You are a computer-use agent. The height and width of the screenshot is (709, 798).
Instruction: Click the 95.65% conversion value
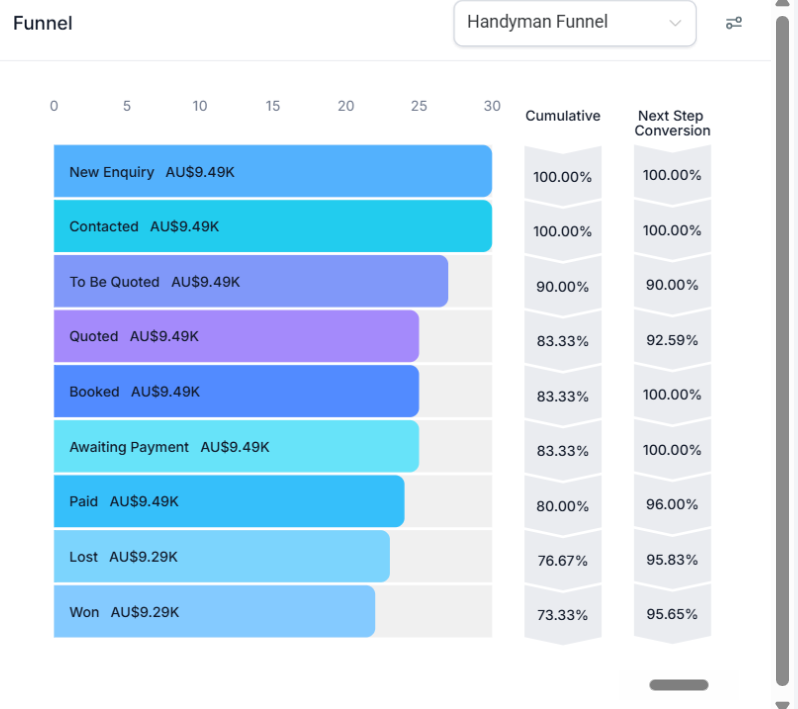(x=672, y=614)
